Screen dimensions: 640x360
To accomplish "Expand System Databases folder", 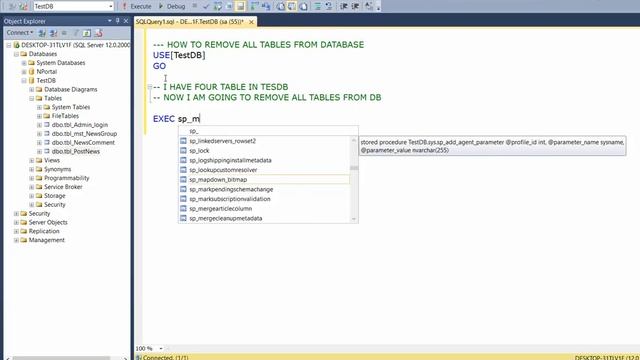I will coord(24,63).
